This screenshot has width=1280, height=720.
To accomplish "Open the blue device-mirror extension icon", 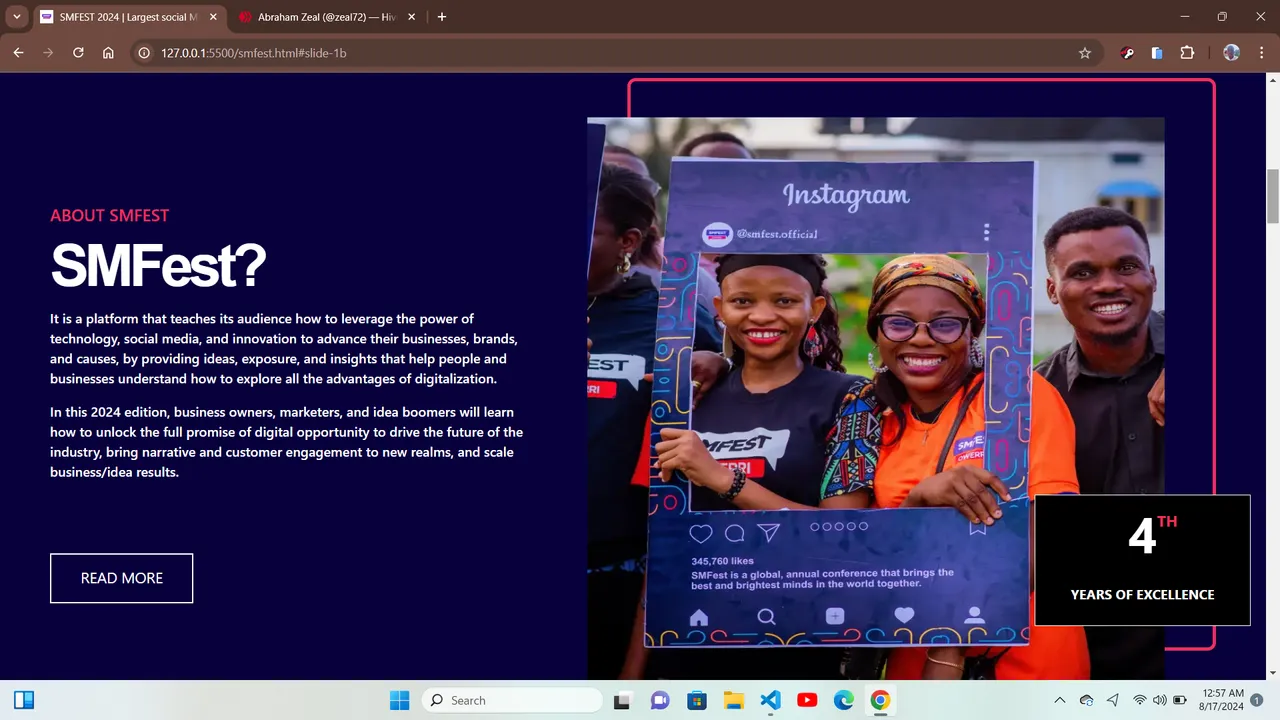I will 1157,53.
